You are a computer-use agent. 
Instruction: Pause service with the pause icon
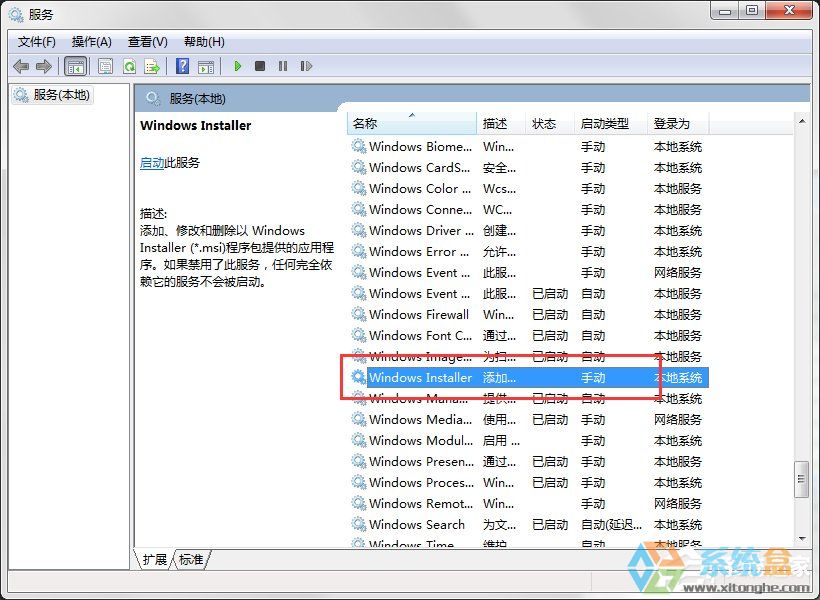click(x=283, y=66)
